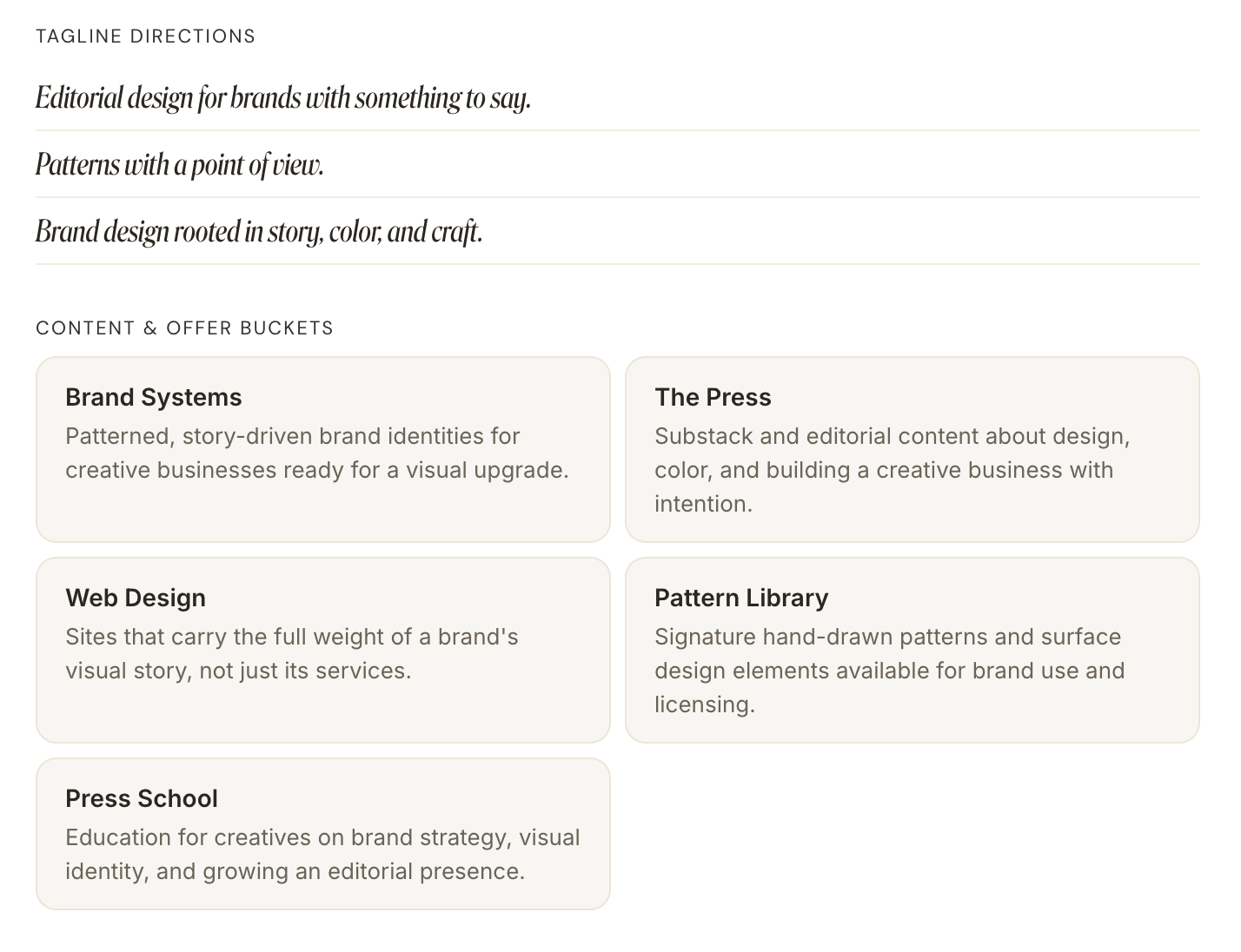Open The Press card heading

(x=713, y=397)
